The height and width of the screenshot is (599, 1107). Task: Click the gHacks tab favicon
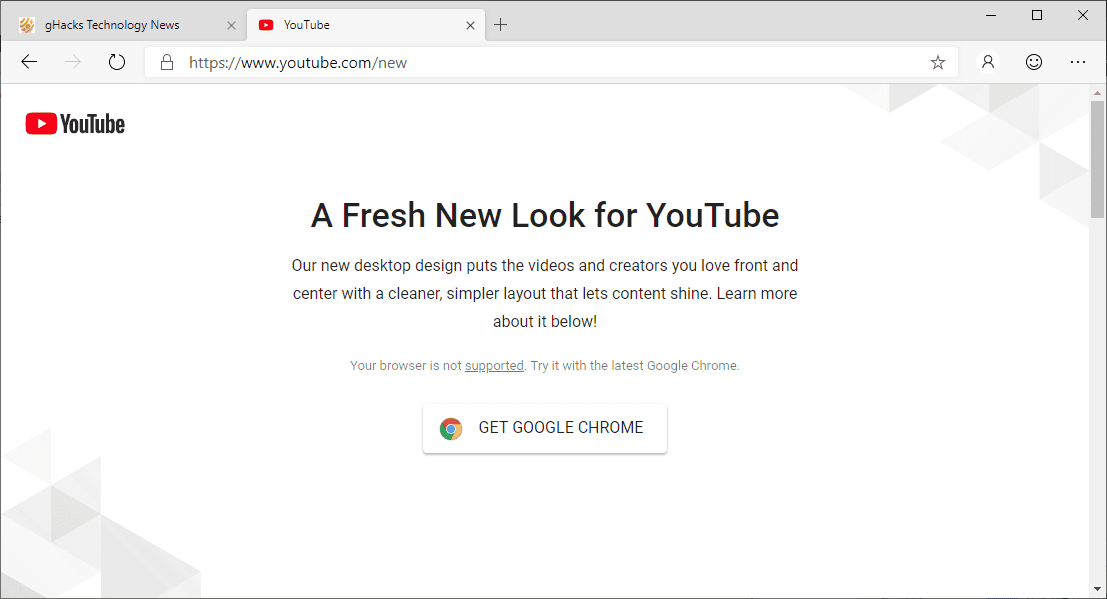tap(27, 25)
